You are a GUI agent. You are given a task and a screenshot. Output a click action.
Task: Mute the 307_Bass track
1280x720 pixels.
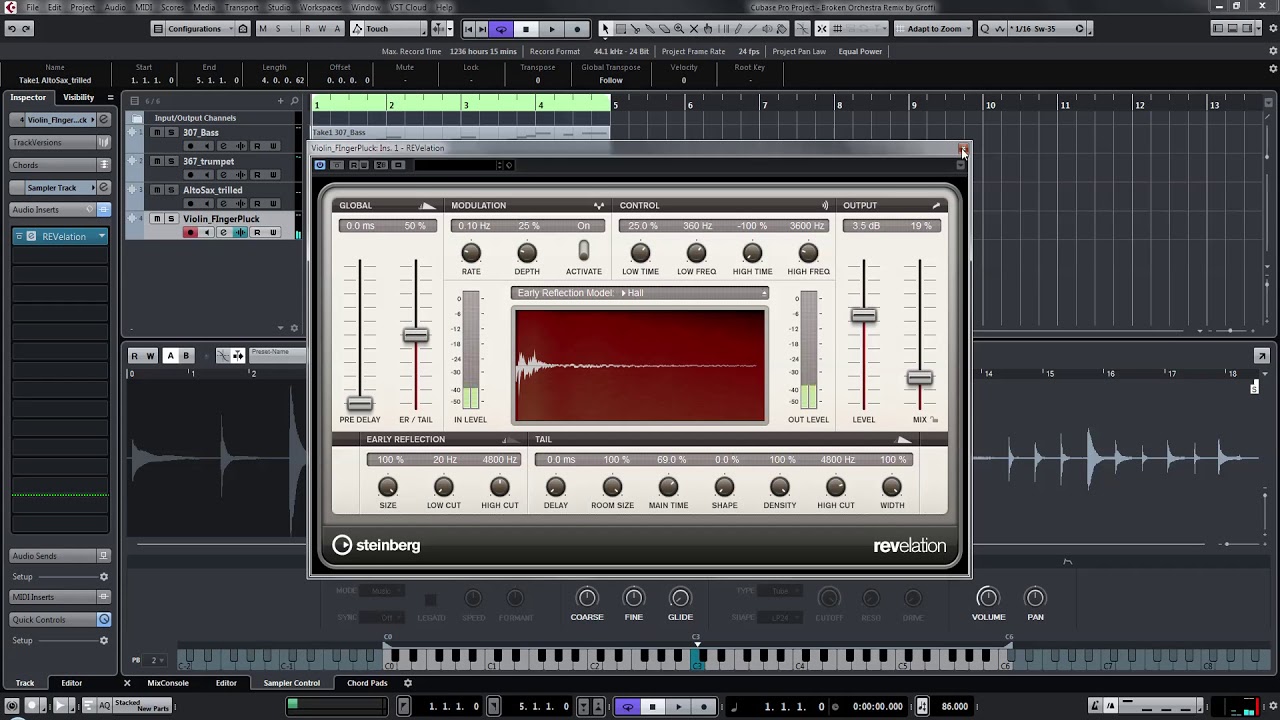(x=157, y=132)
